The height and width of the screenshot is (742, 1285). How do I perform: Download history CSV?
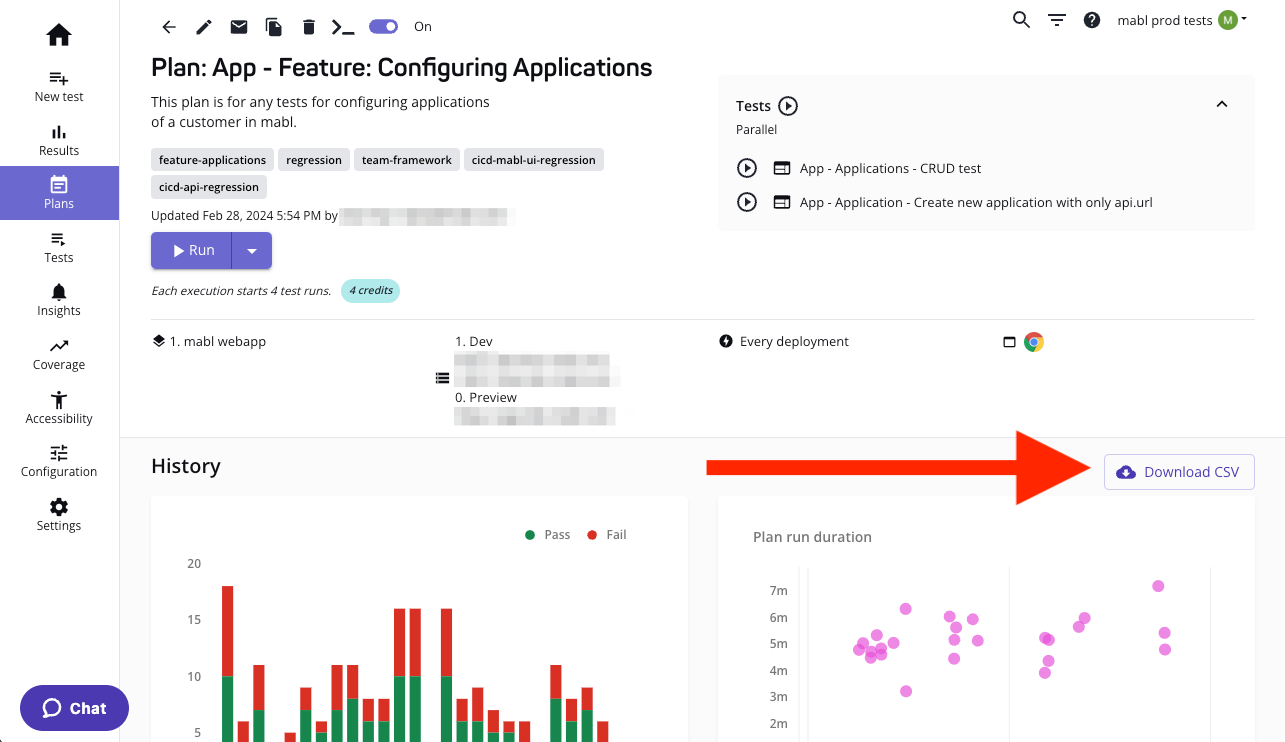coord(1179,472)
